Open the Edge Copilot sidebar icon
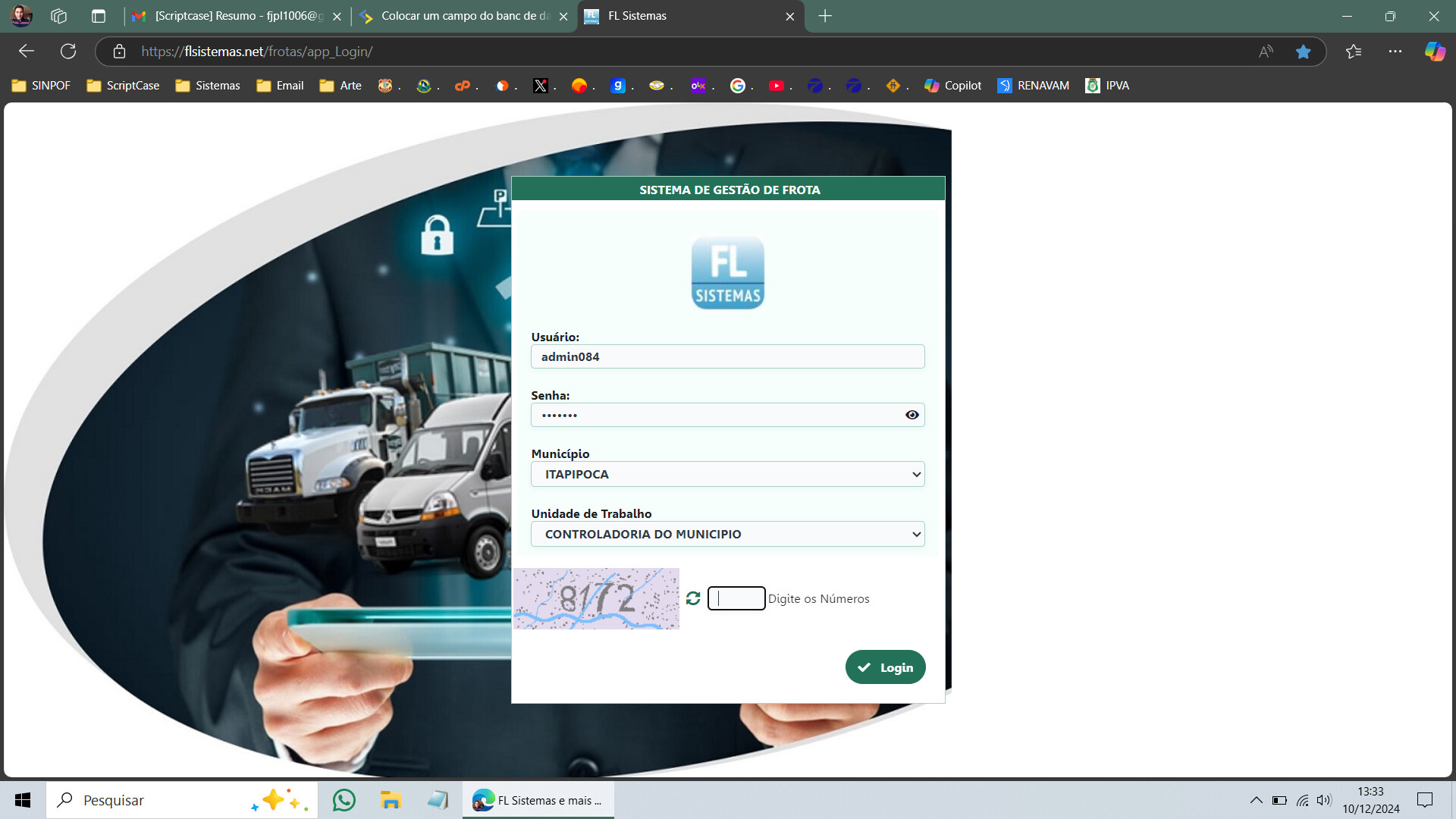The width and height of the screenshot is (1456, 819). click(x=1434, y=52)
